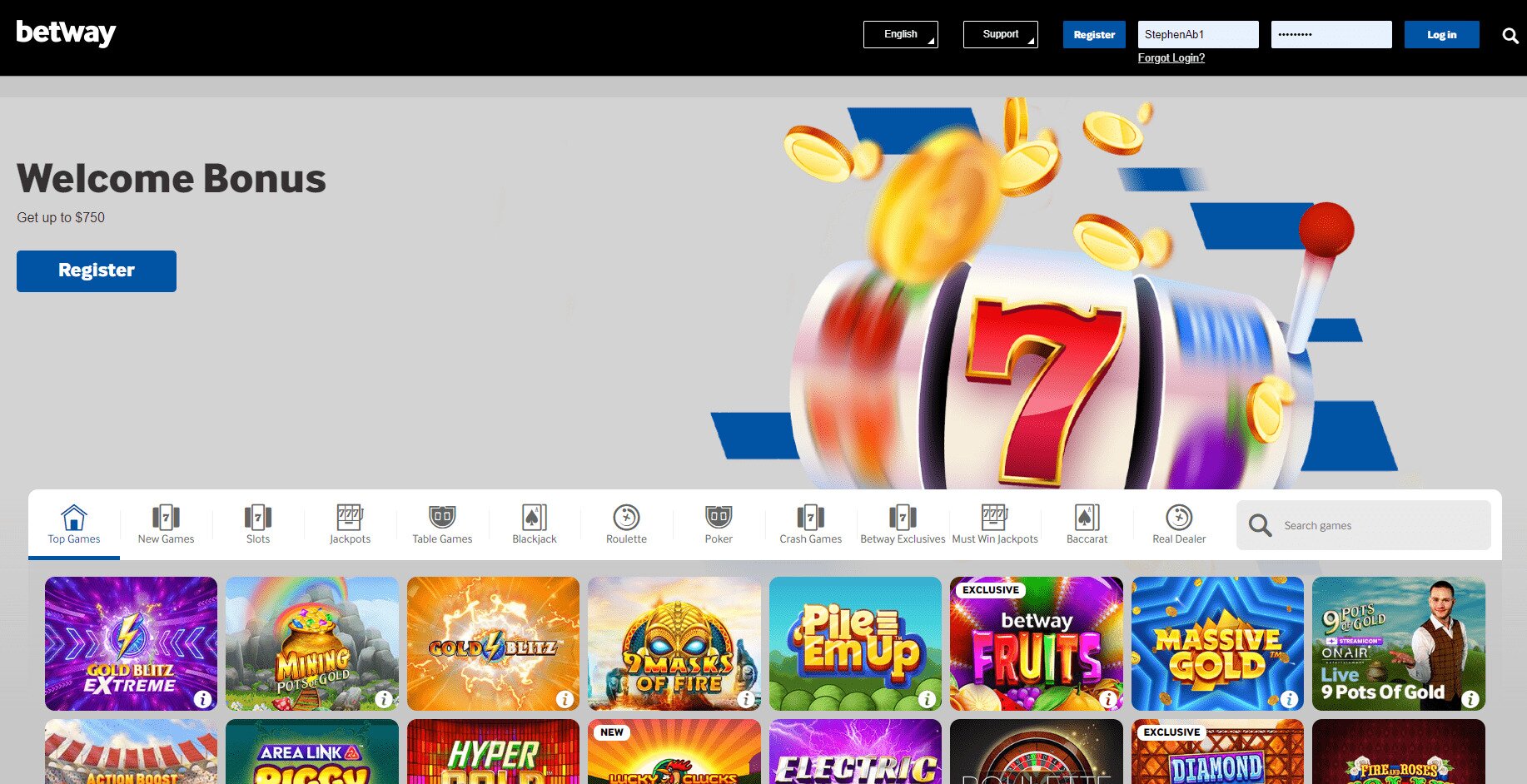This screenshot has width=1527, height=784.
Task: Select the Table Games tab
Action: [442, 525]
